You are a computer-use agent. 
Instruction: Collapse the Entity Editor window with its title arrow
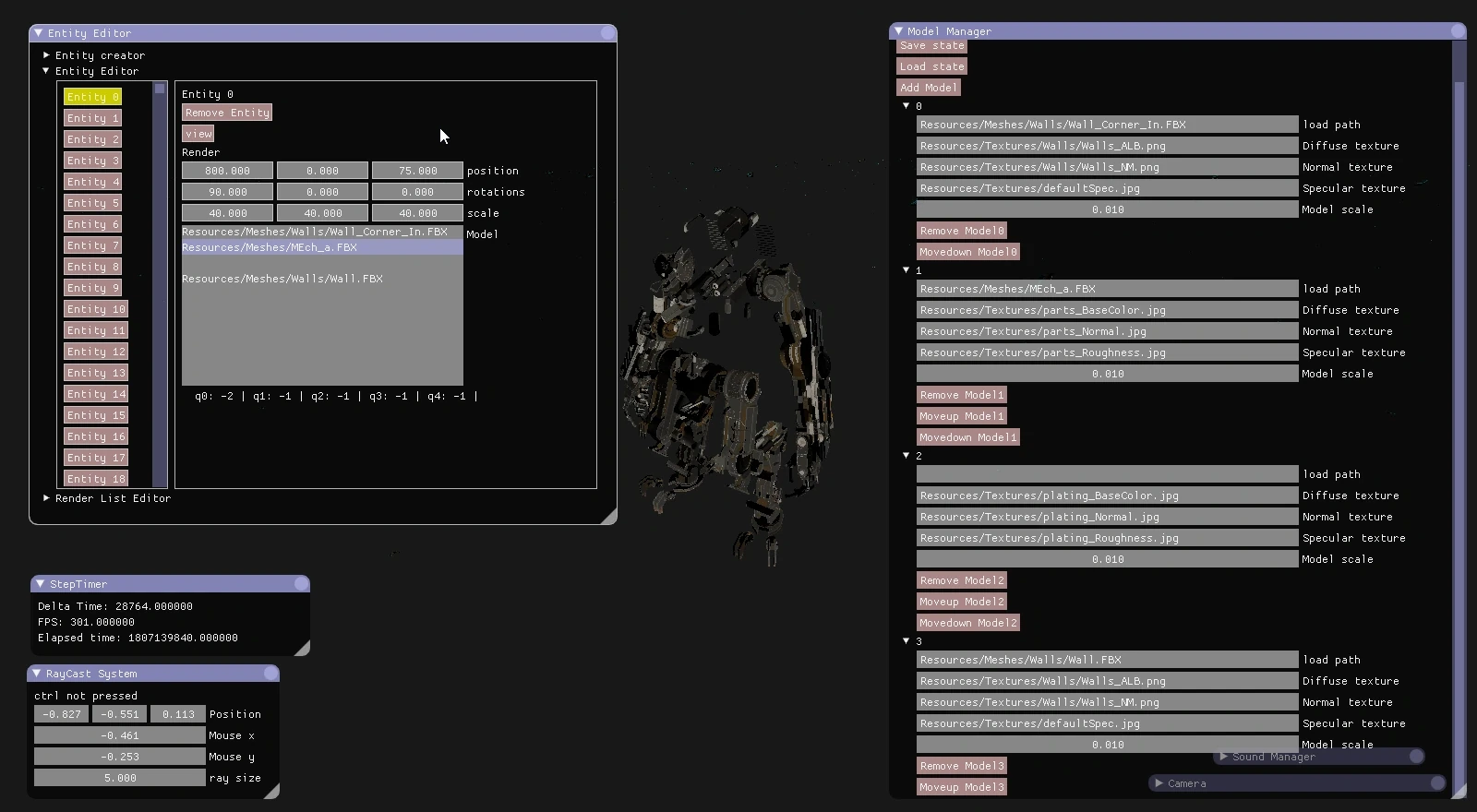point(39,33)
